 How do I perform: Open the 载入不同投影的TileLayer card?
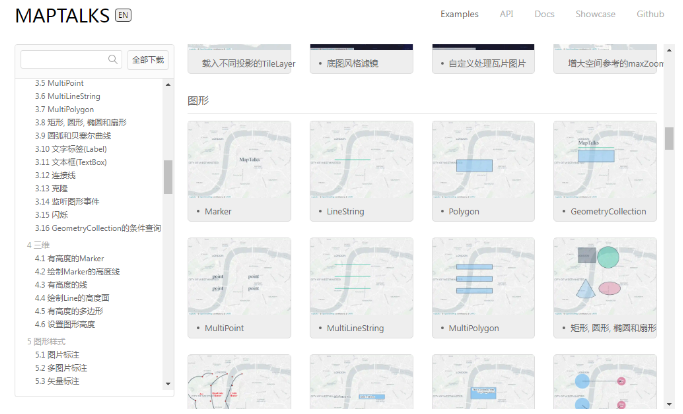tap(239, 59)
